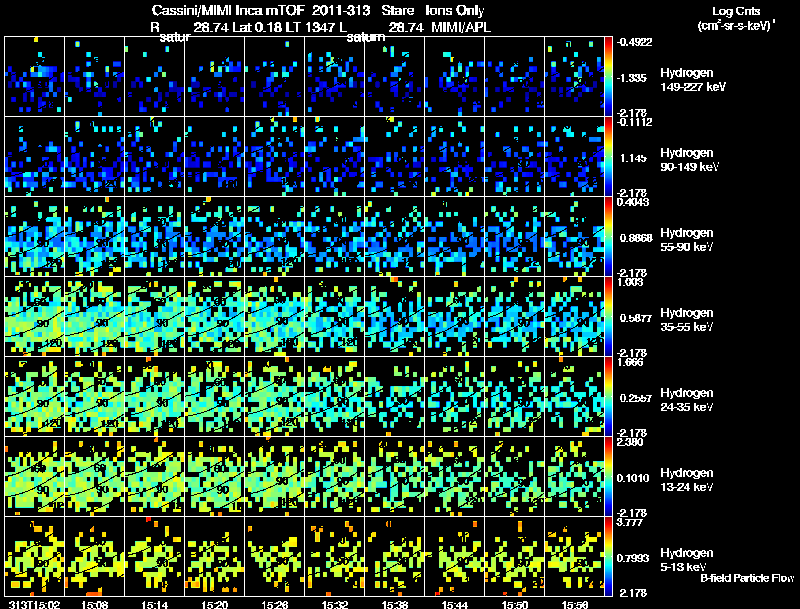Pick the Hydrogen 13-24 keV panel at 15:20
This screenshot has height=609, width=800.
[214, 477]
